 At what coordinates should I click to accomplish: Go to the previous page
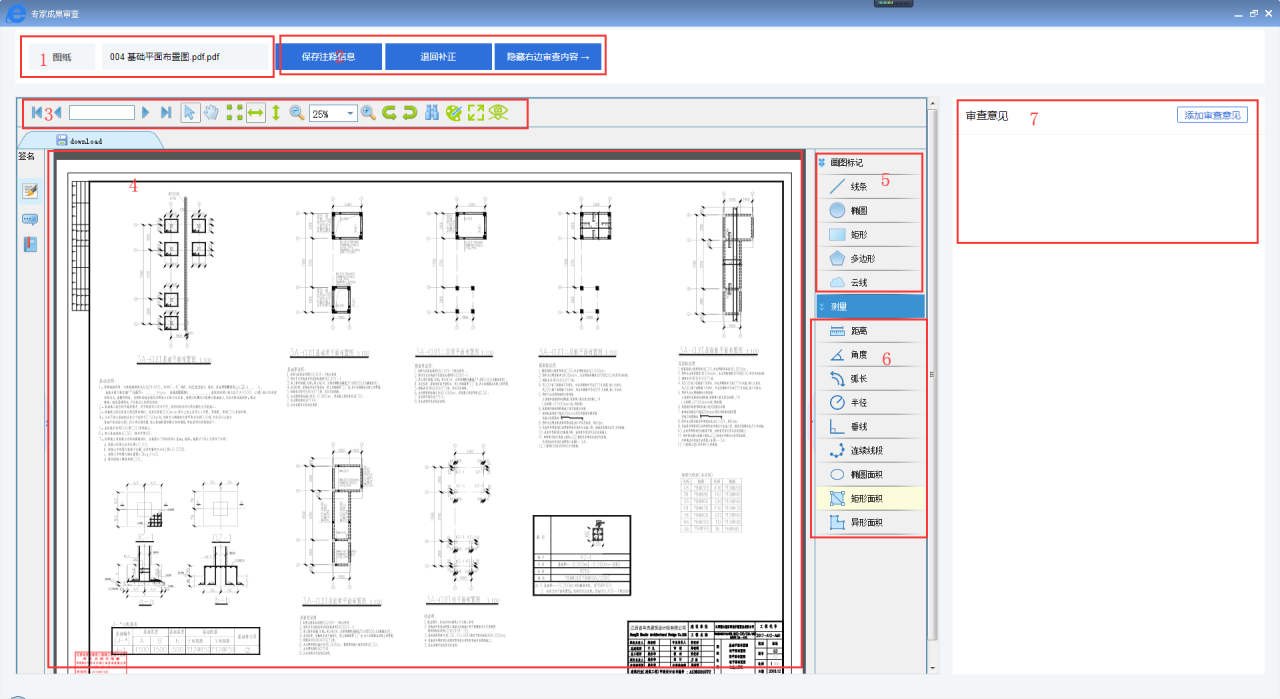click(56, 113)
